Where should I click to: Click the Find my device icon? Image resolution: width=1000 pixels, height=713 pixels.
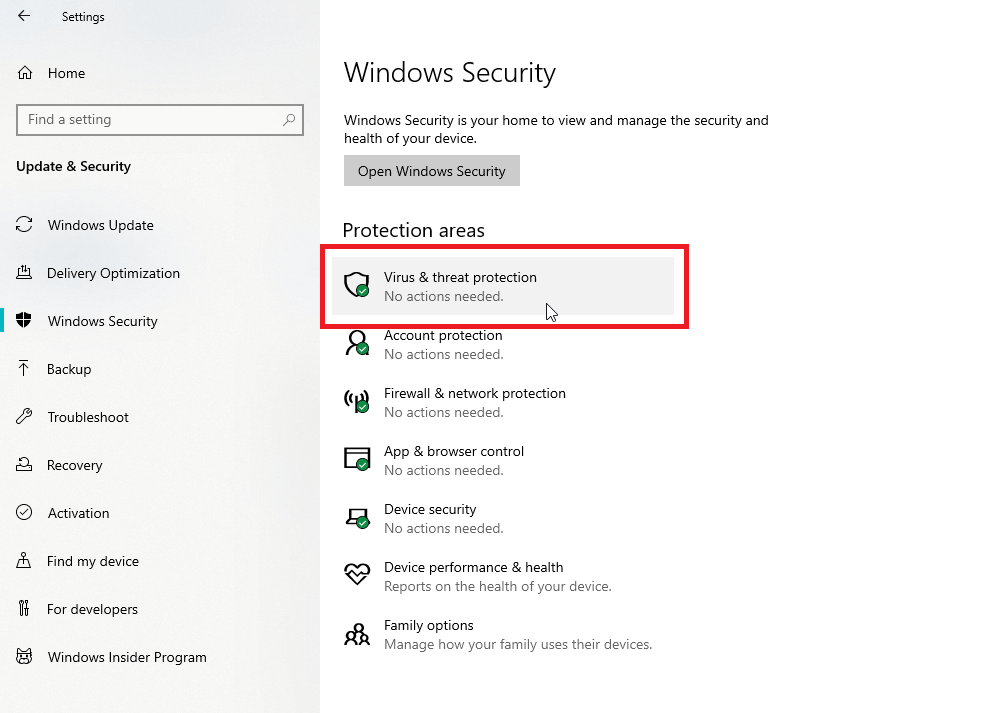(24, 561)
